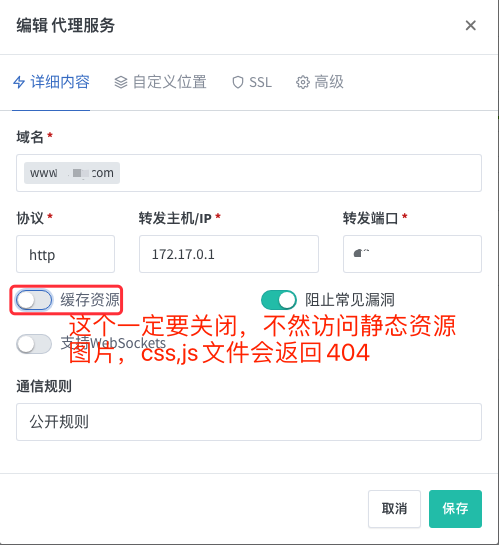Switch to the SSL tab

[252, 82]
